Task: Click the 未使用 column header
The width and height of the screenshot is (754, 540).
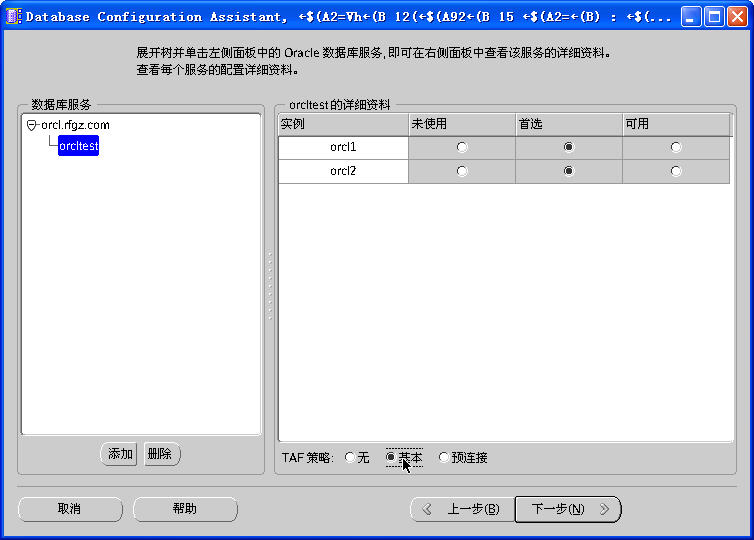Action: pos(462,125)
